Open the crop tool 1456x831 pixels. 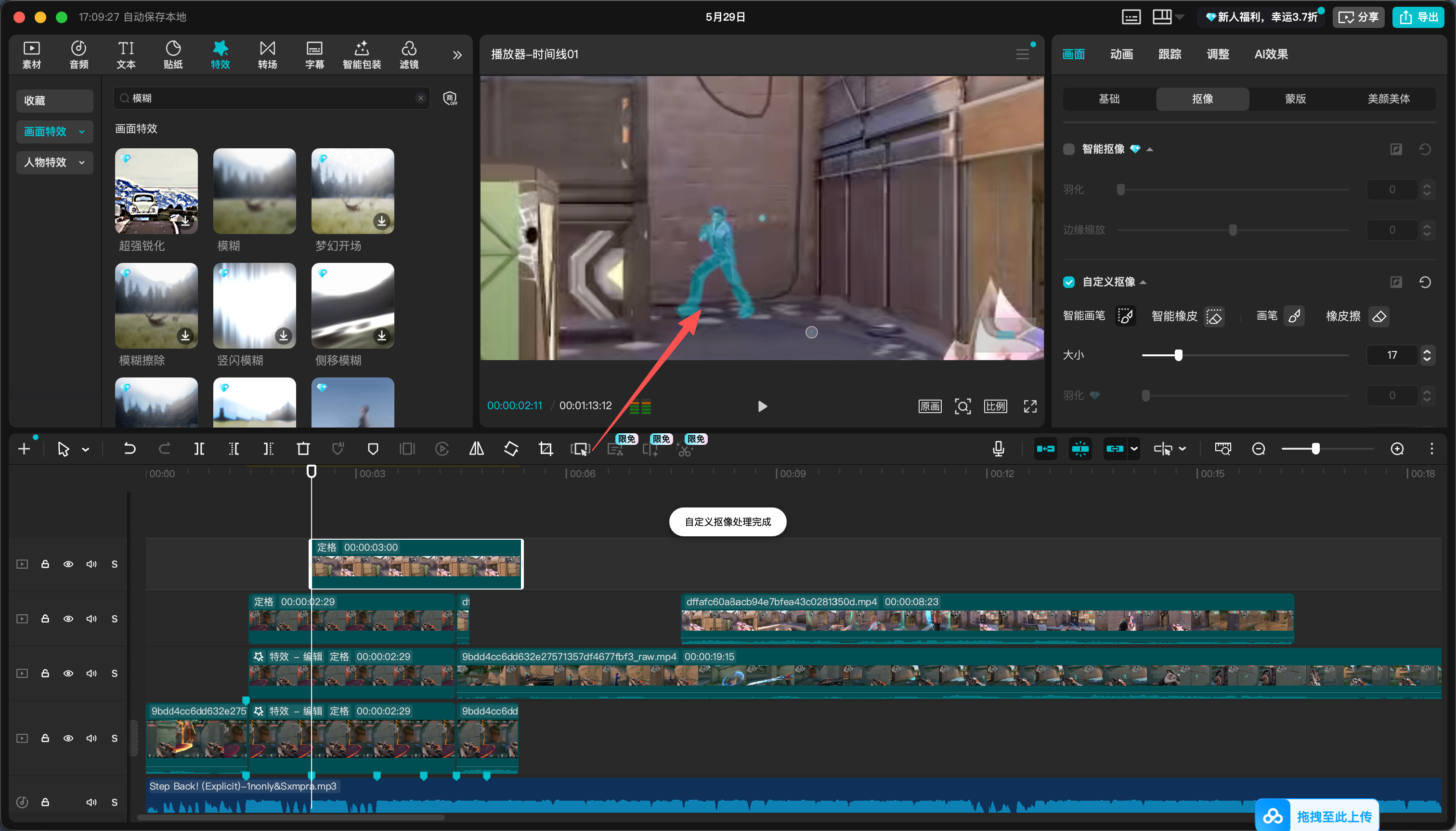coord(546,449)
